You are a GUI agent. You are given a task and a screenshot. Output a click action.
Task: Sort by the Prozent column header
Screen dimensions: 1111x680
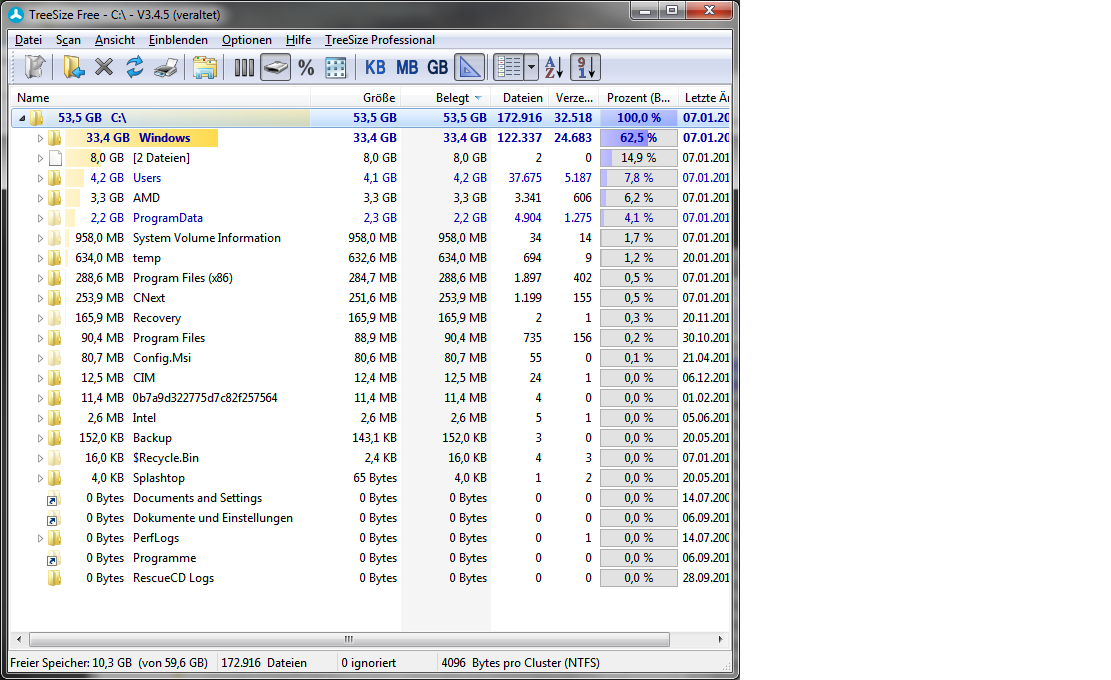click(638, 98)
